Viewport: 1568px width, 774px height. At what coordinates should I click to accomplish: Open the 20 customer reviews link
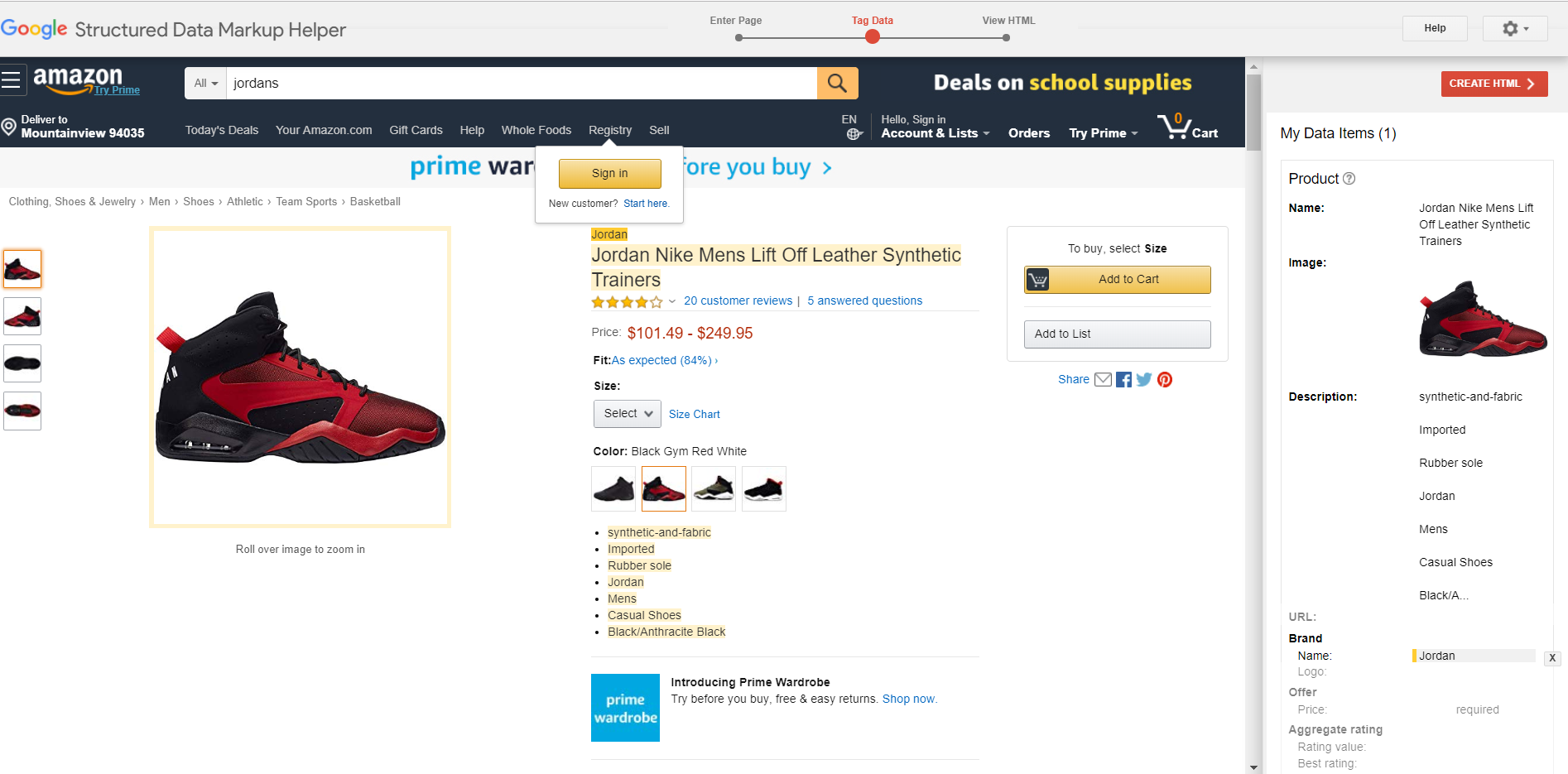738,301
